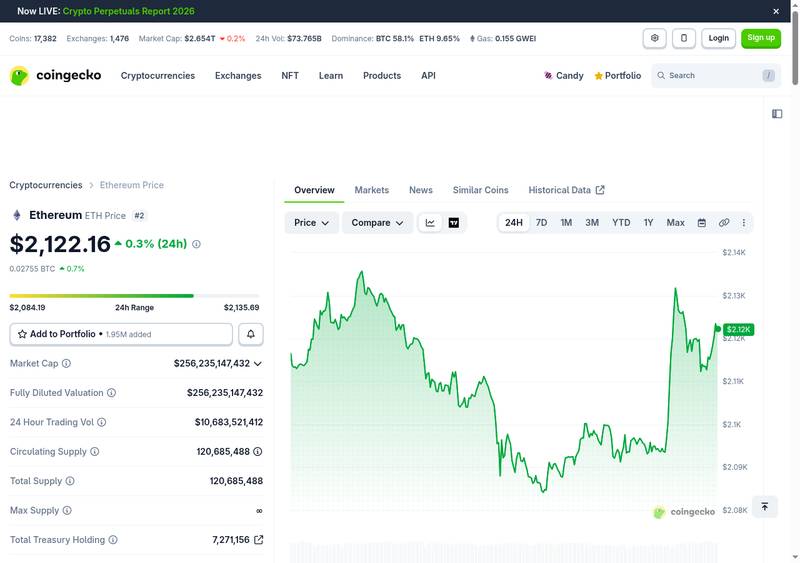Copy chart link icon
800x563 pixels.
(x=723, y=223)
